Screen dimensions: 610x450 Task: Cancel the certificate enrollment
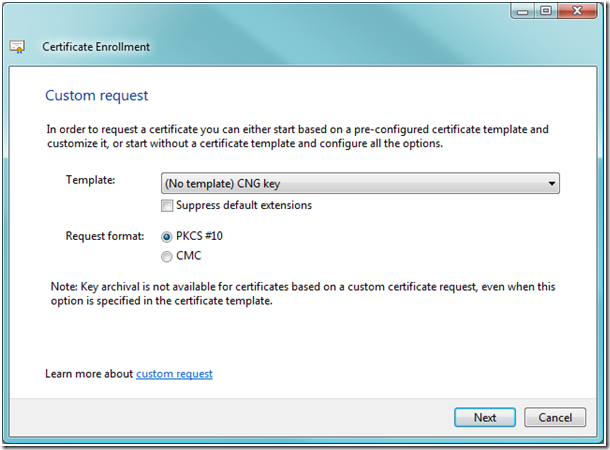(x=555, y=417)
